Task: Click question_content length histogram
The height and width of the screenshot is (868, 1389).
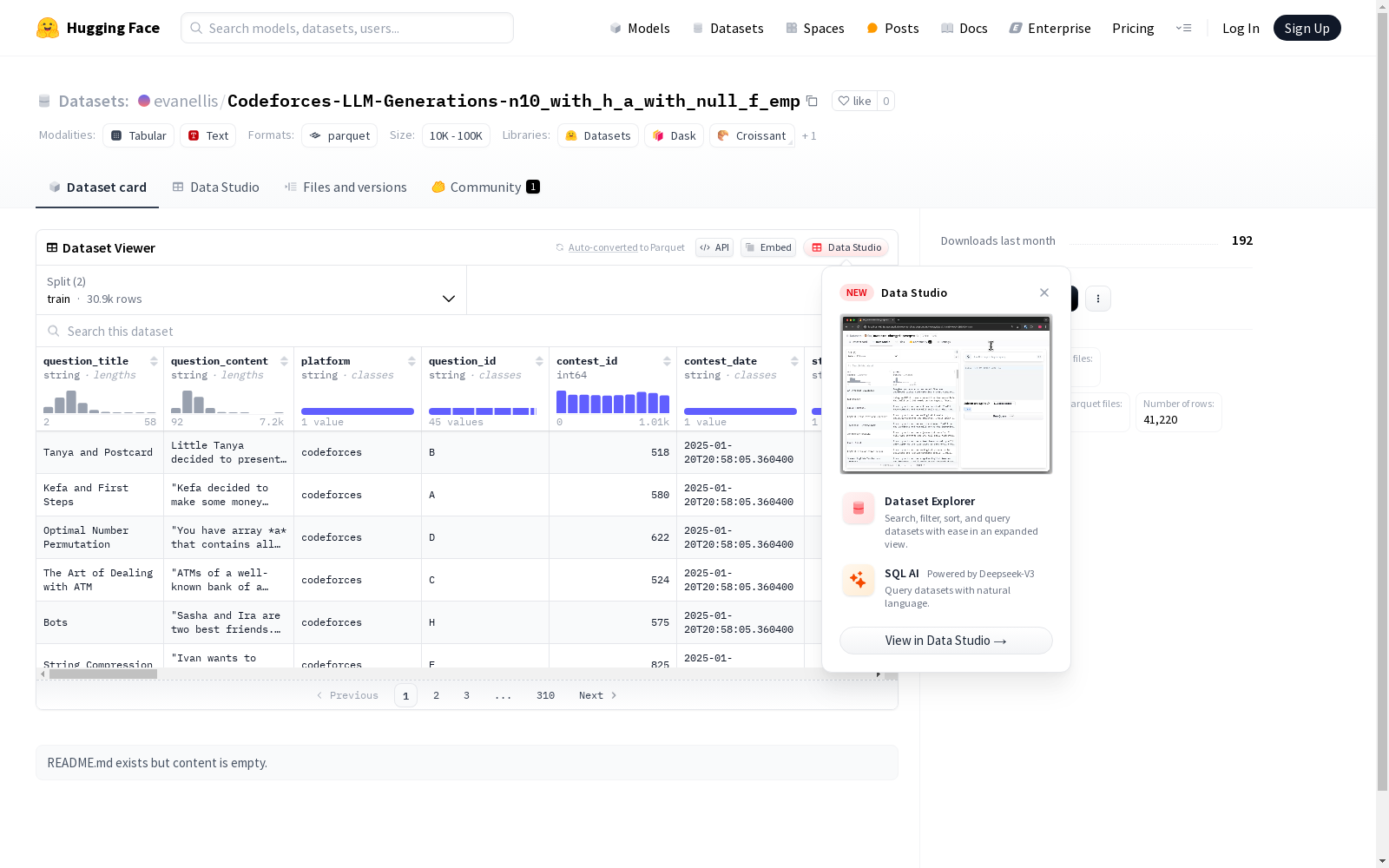Action: (x=227, y=401)
